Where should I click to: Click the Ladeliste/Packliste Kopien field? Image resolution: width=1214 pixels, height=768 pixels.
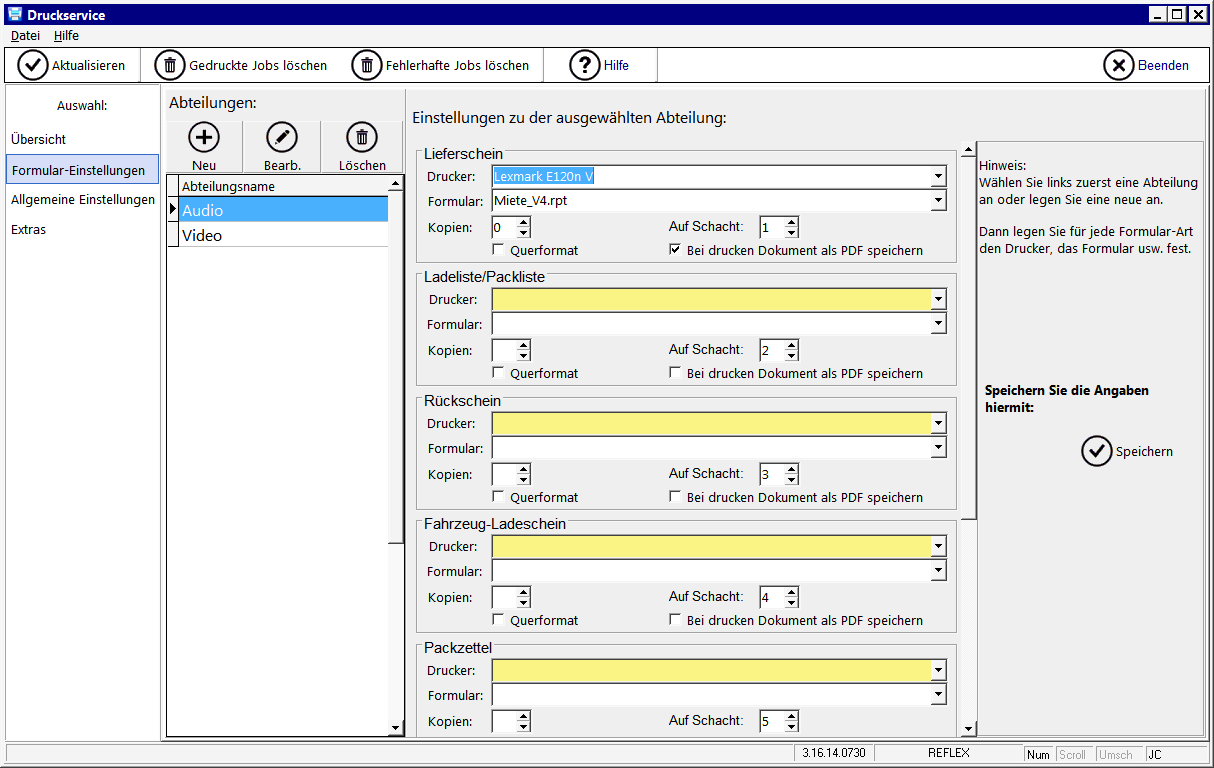[x=503, y=350]
